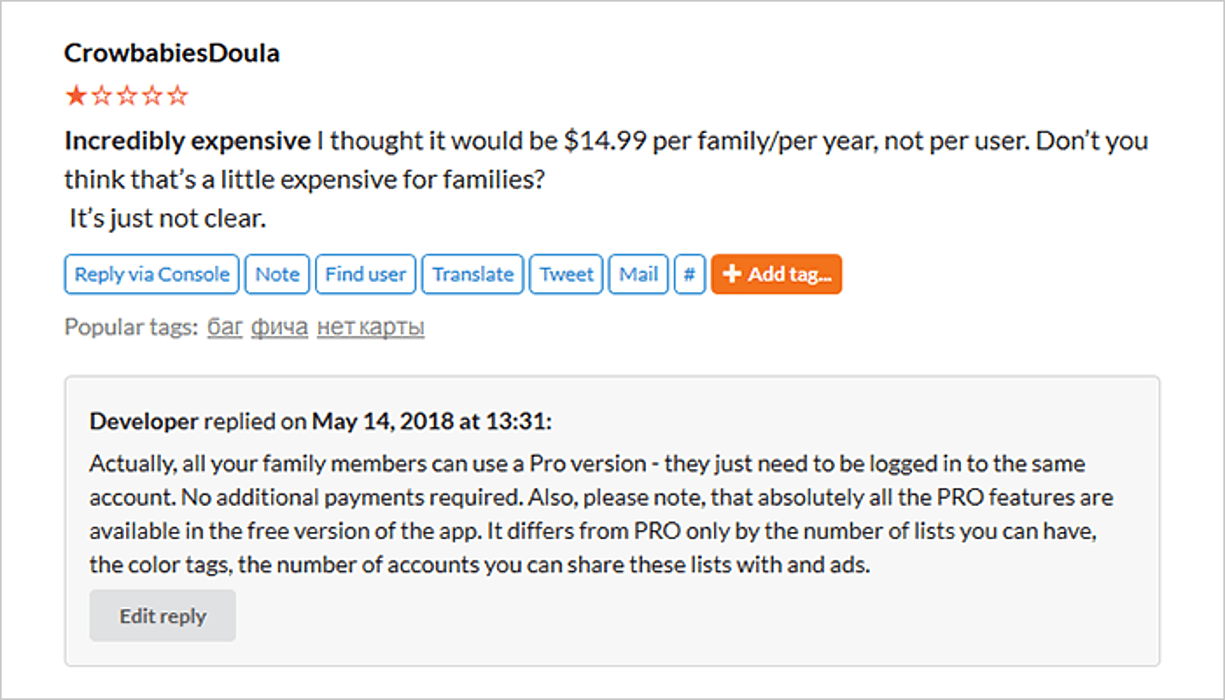Screen dimensions: 1225x700
Task: Click Edit reply under developer response
Action: [x=162, y=616]
